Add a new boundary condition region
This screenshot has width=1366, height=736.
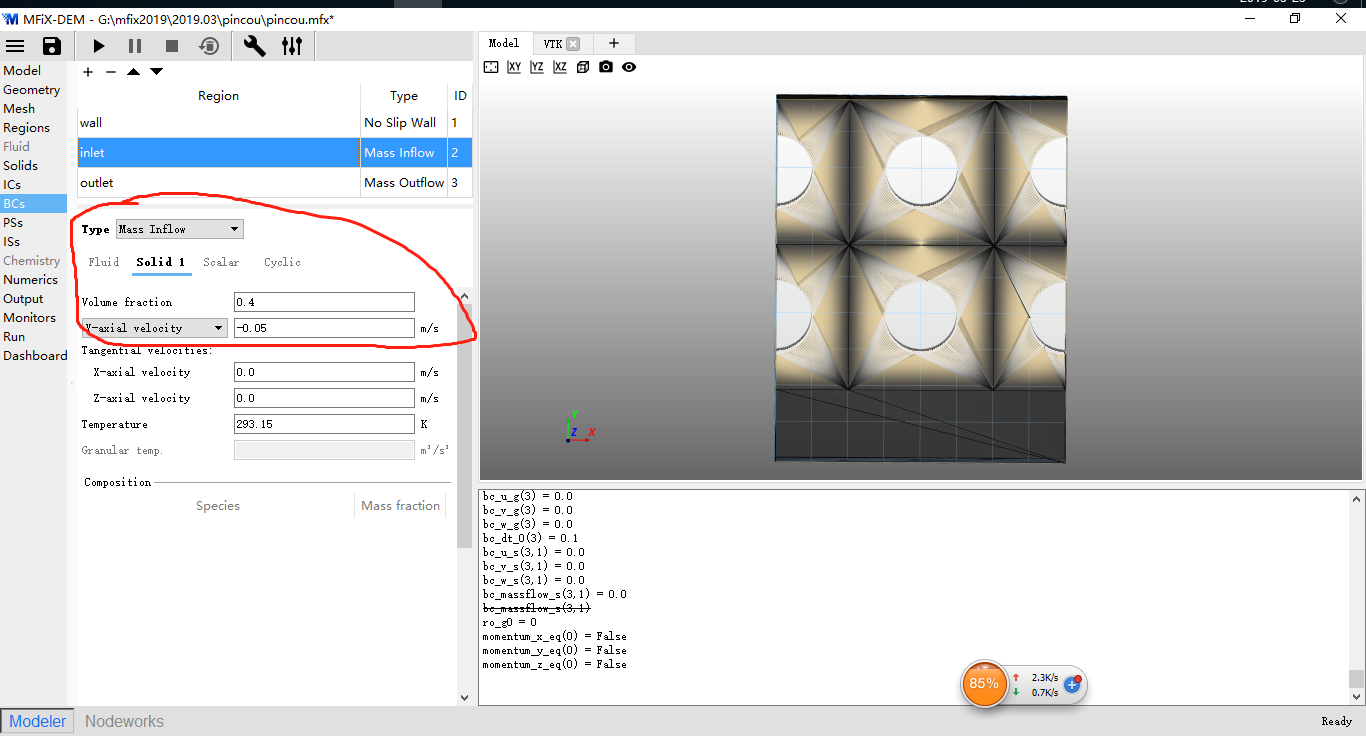click(88, 72)
